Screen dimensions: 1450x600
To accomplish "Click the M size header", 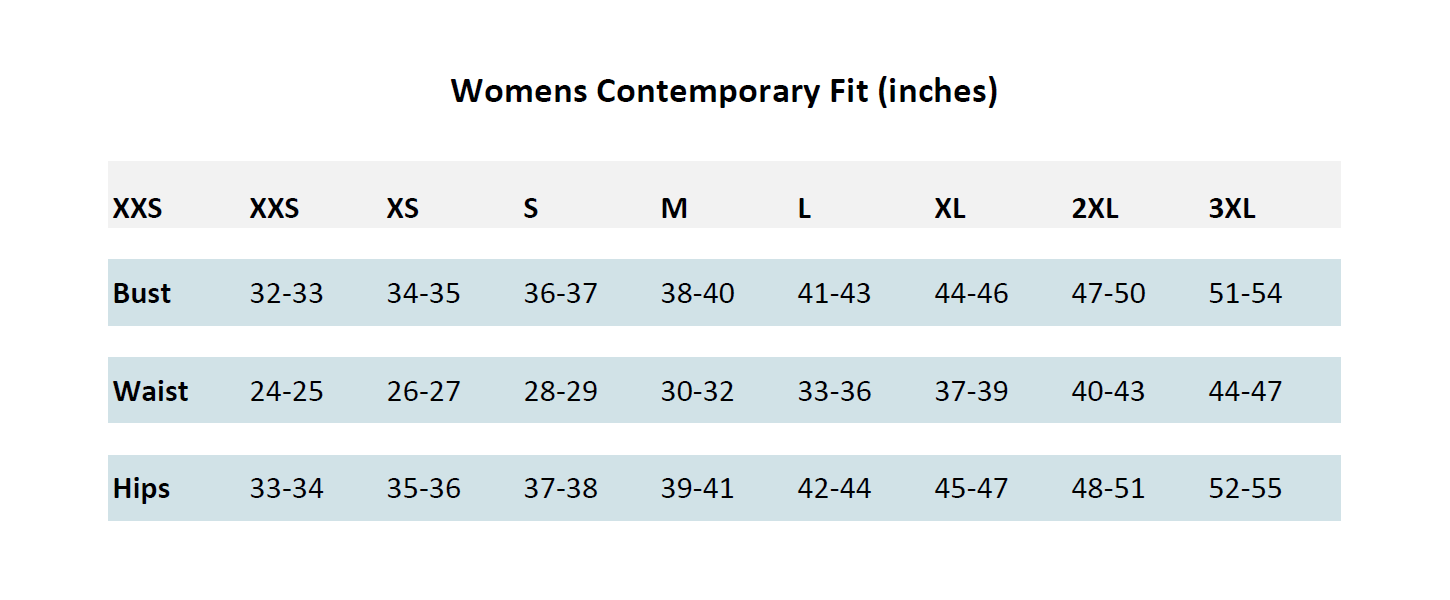I will pos(674,209).
